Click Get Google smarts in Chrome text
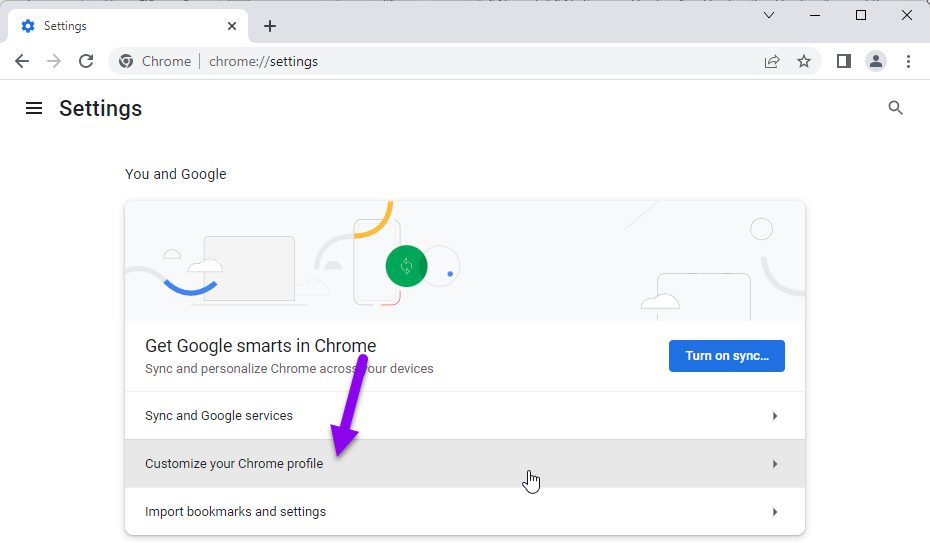The width and height of the screenshot is (930, 543). click(x=260, y=346)
